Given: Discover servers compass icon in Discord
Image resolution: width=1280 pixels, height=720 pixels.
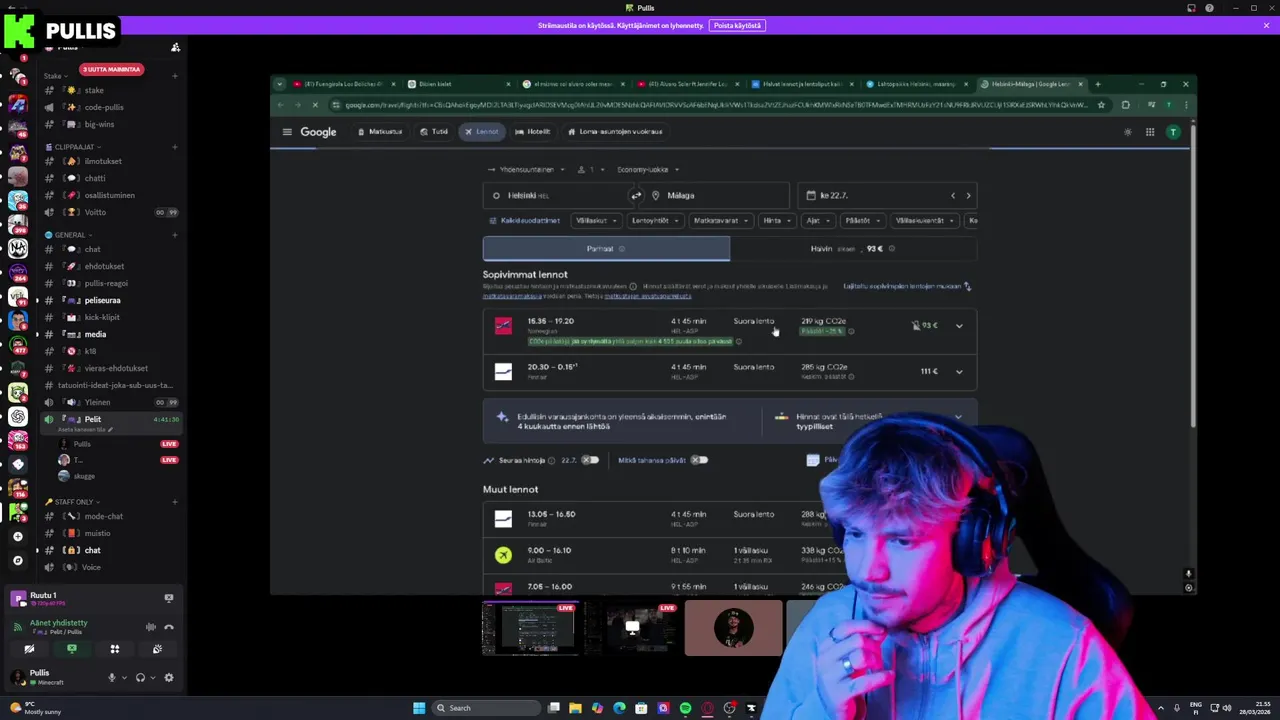Looking at the screenshot, I should click(x=17, y=560).
